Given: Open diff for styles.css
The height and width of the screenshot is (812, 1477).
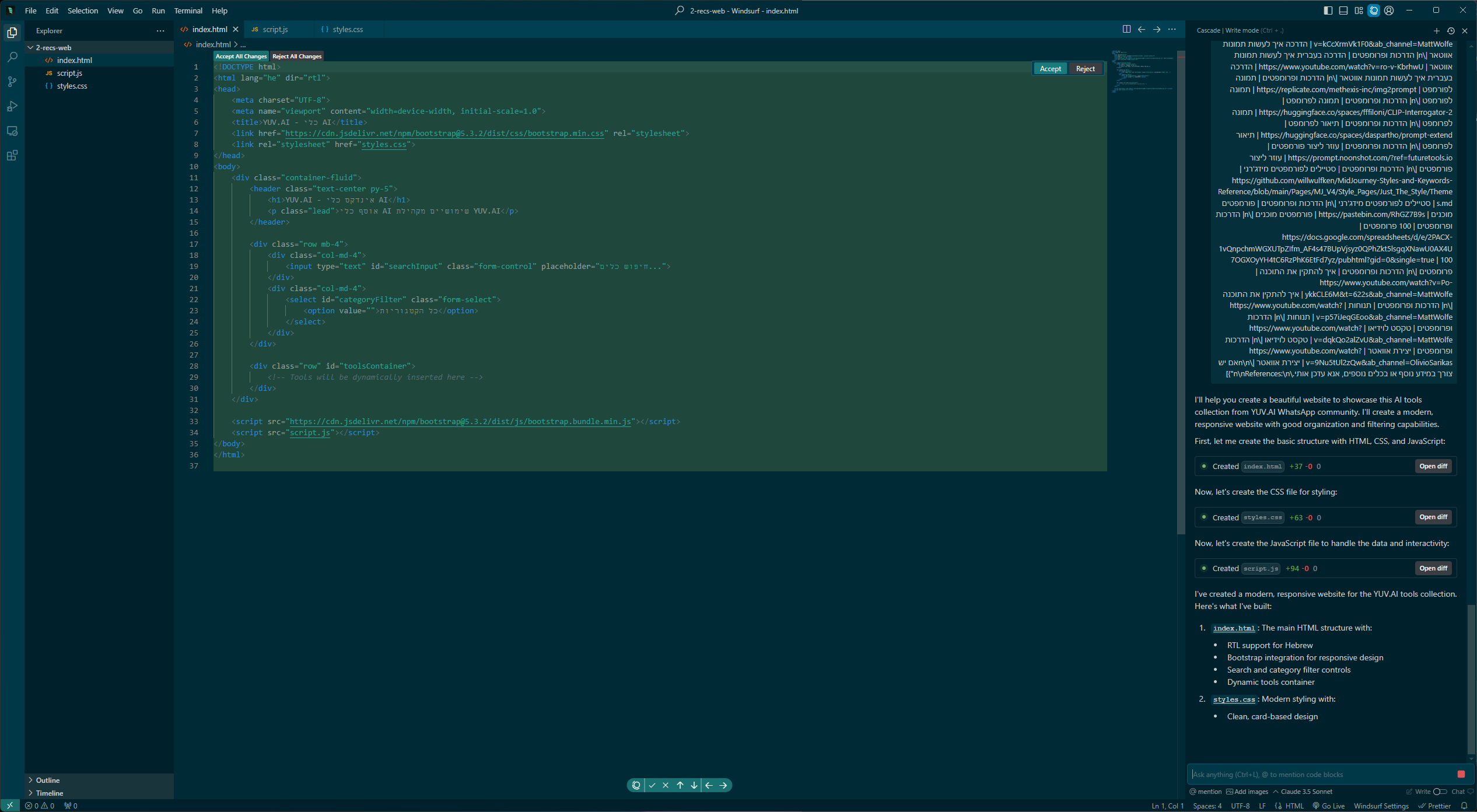Looking at the screenshot, I should (1433, 517).
